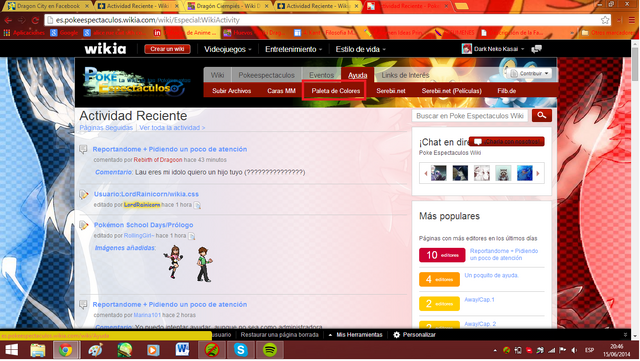Image resolution: width=640 pixels, height=361 pixels.
Task: Reload the page with the refresh icon
Action: click(35, 20)
